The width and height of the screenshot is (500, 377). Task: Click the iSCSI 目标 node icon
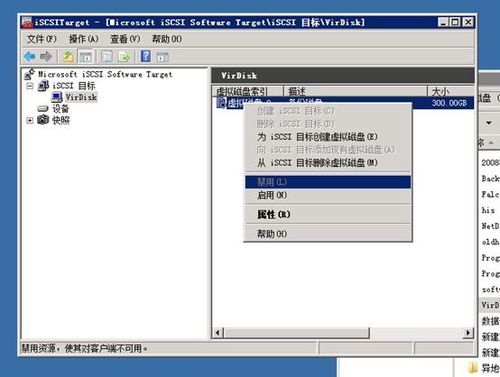click(43, 86)
